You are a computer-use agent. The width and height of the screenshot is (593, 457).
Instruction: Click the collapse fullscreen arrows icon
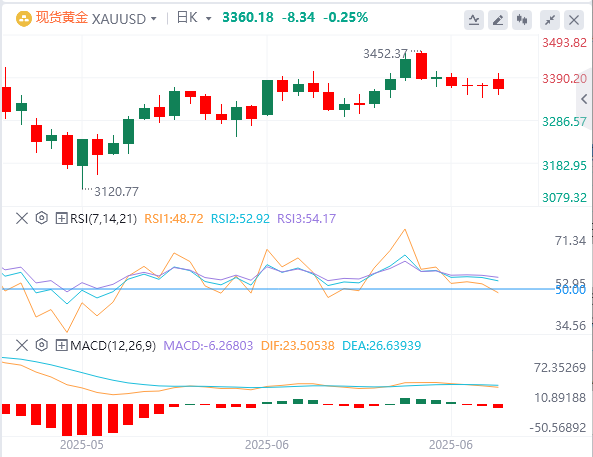[x=550, y=20]
